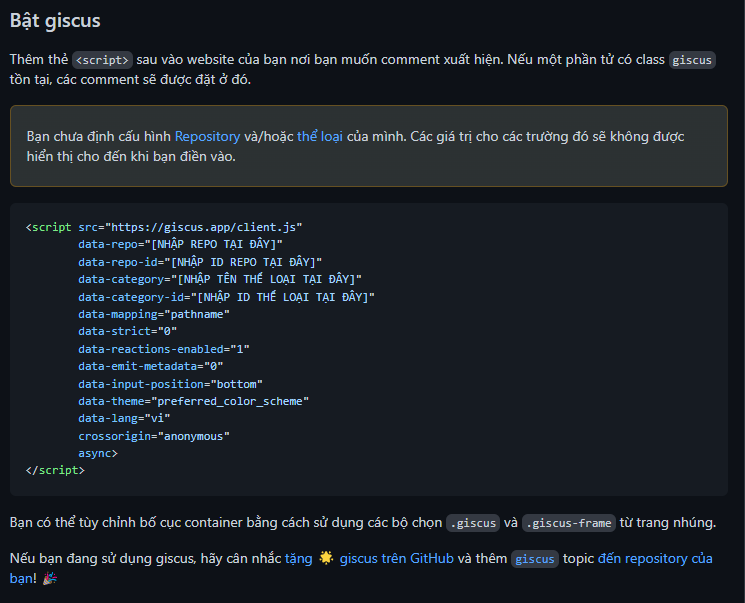Click the data-emit-metadata="0" line

pos(151,366)
